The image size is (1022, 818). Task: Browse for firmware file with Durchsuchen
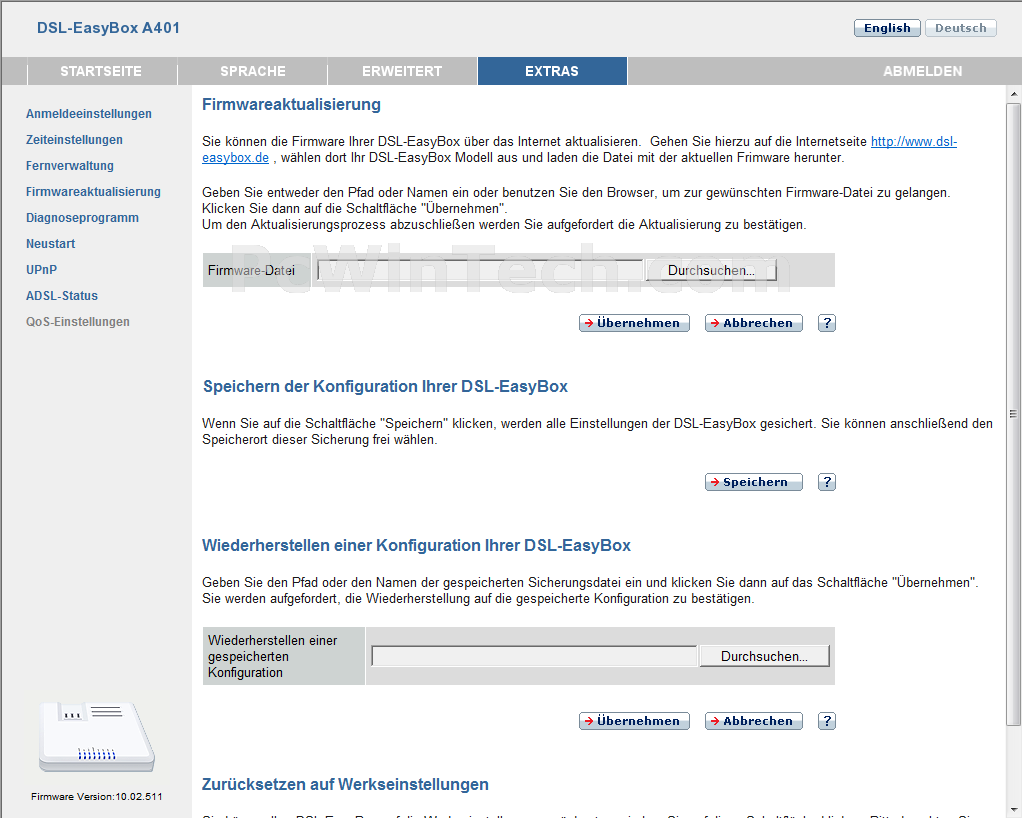[x=711, y=270]
